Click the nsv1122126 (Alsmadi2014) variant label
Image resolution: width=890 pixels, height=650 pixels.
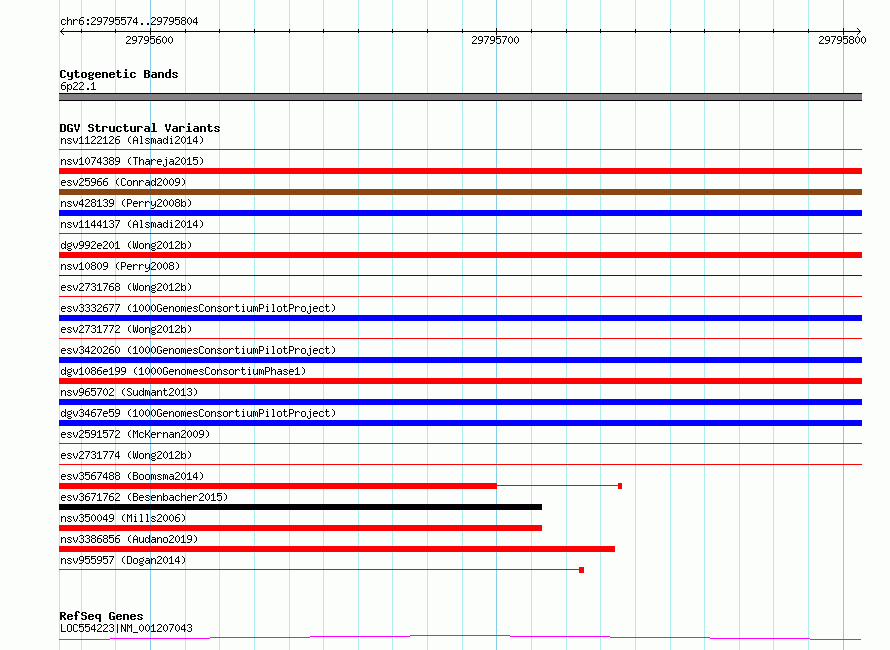pyautogui.click(x=132, y=140)
